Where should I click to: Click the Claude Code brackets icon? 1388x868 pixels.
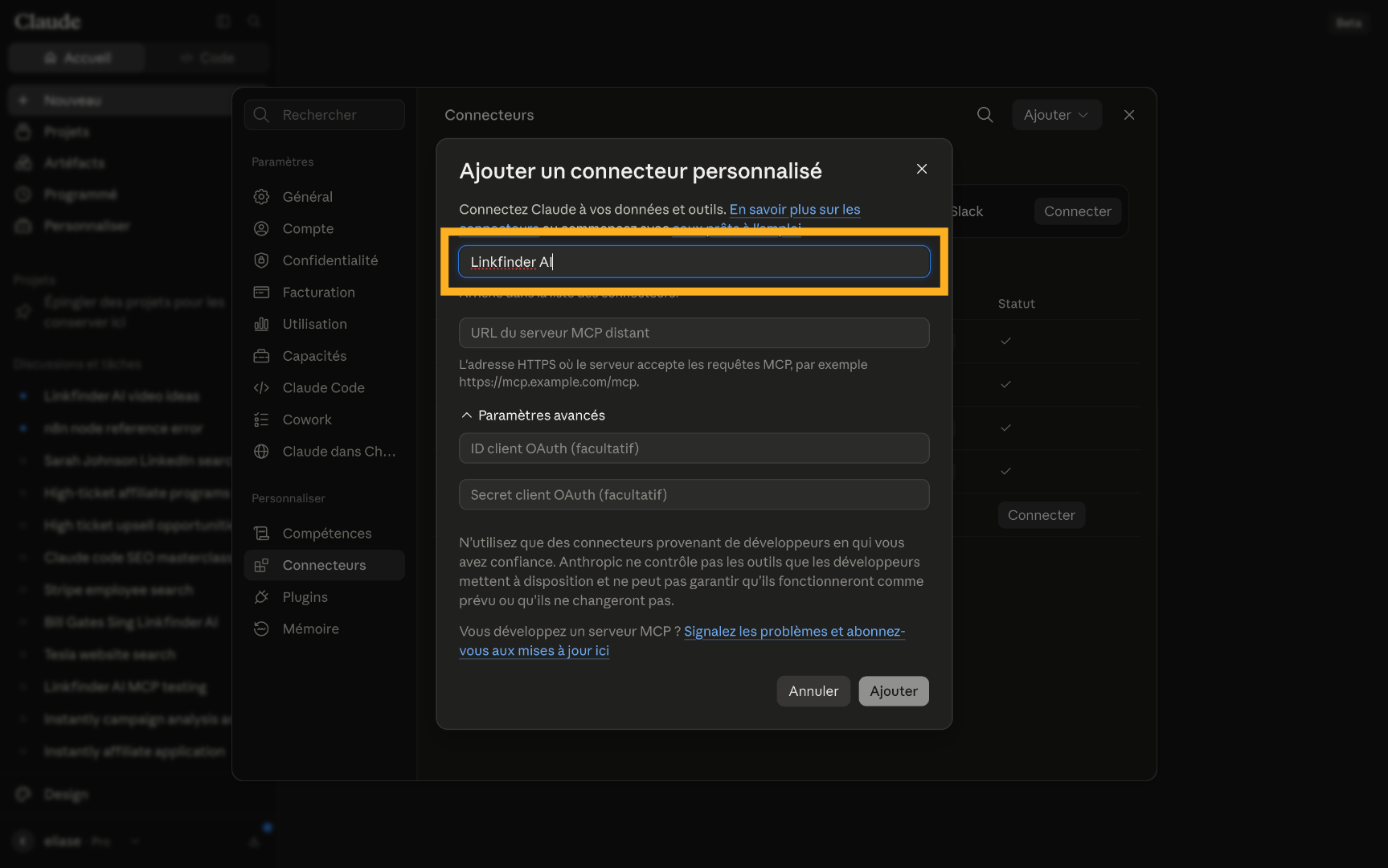pyautogui.click(x=261, y=387)
